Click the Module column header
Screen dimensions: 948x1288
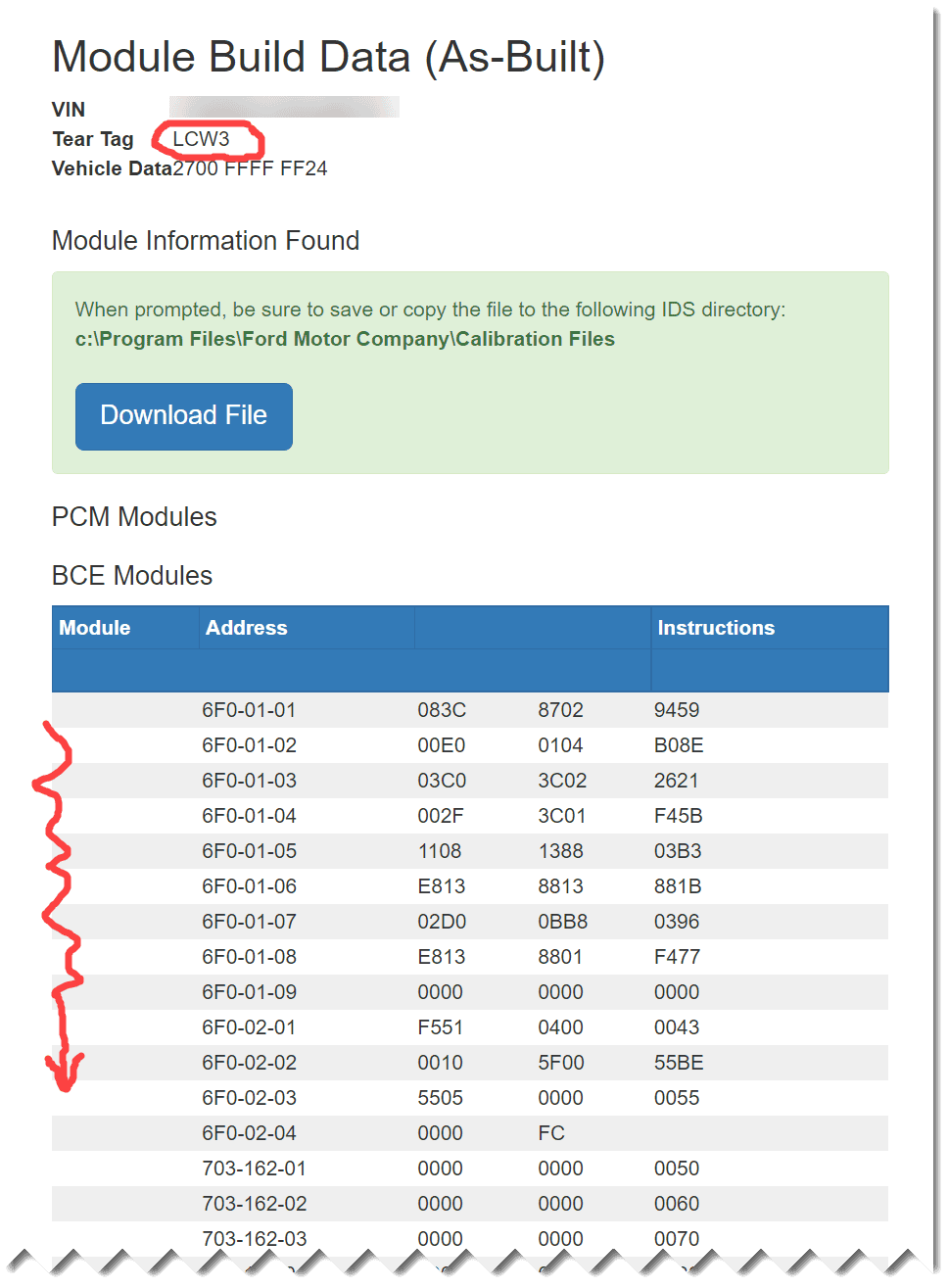(x=95, y=628)
